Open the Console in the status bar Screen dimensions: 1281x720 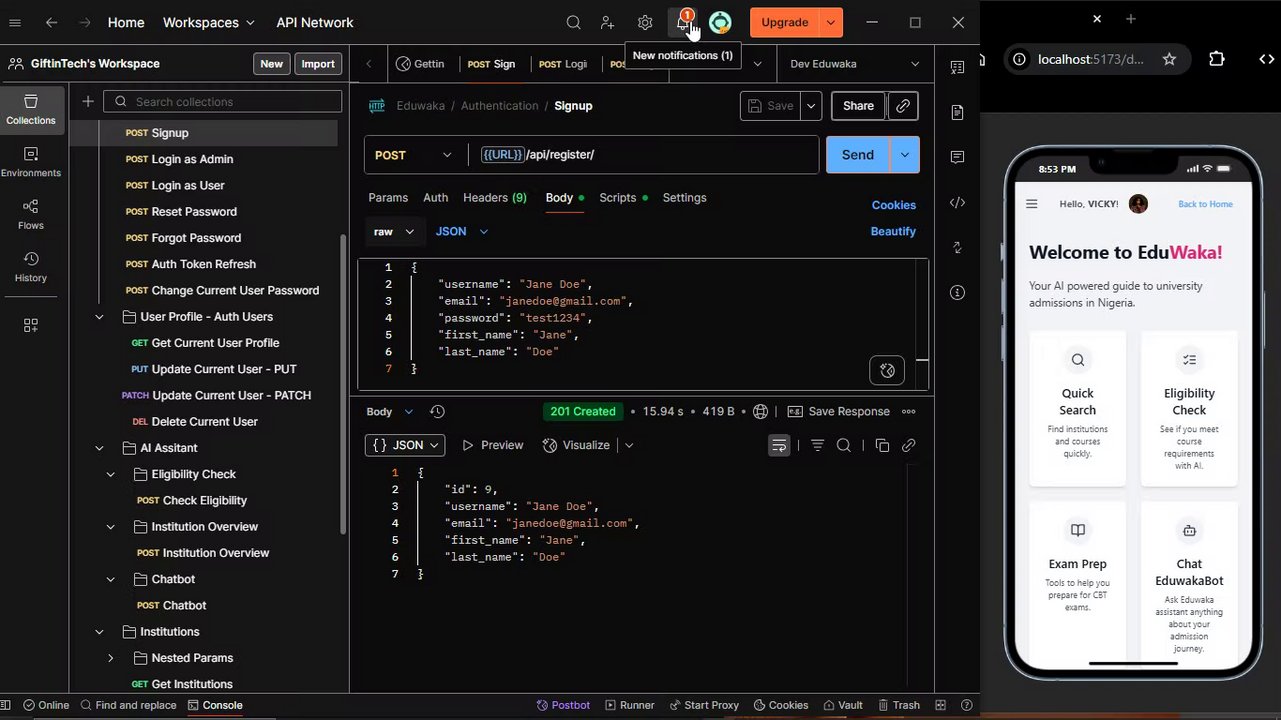click(215, 705)
